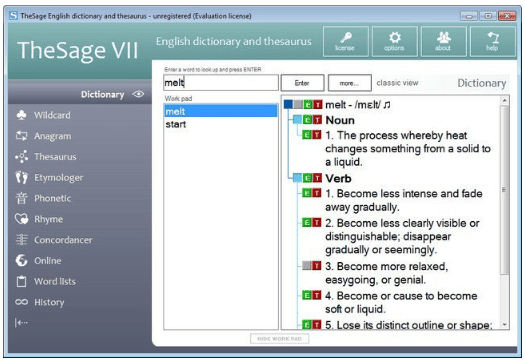Image resolution: width=525 pixels, height=360 pixels.
Task: Collapse the melt root node dark blue box
Action: pos(288,104)
